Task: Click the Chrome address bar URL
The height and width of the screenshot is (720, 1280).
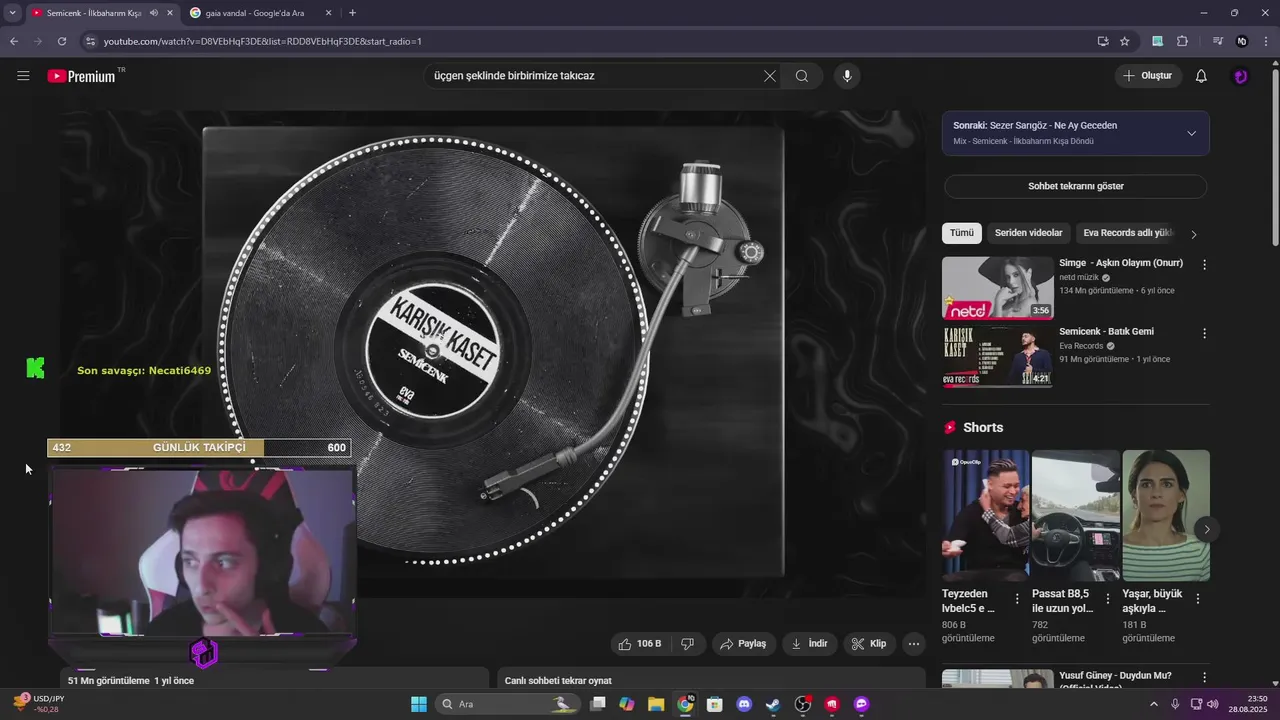Action: click(x=263, y=41)
